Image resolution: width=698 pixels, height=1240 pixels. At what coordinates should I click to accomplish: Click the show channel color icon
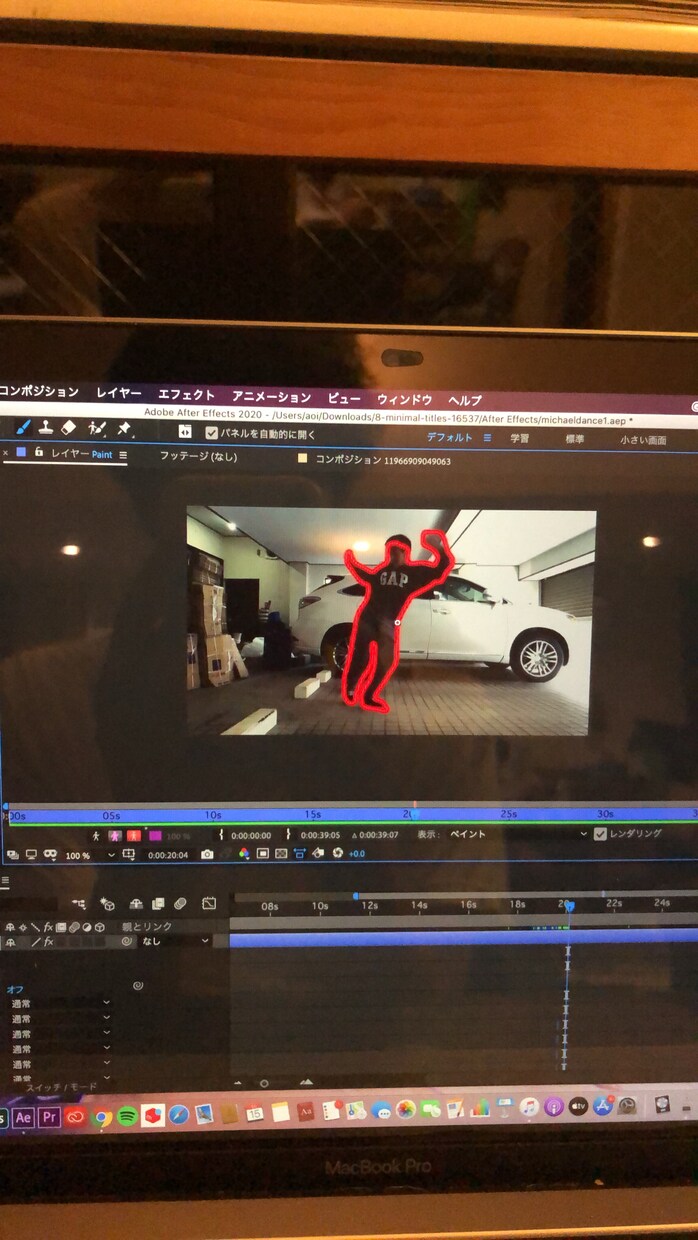tap(243, 854)
